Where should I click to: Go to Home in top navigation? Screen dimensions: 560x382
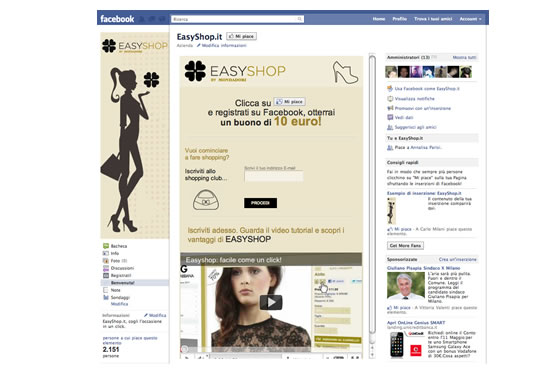point(379,19)
